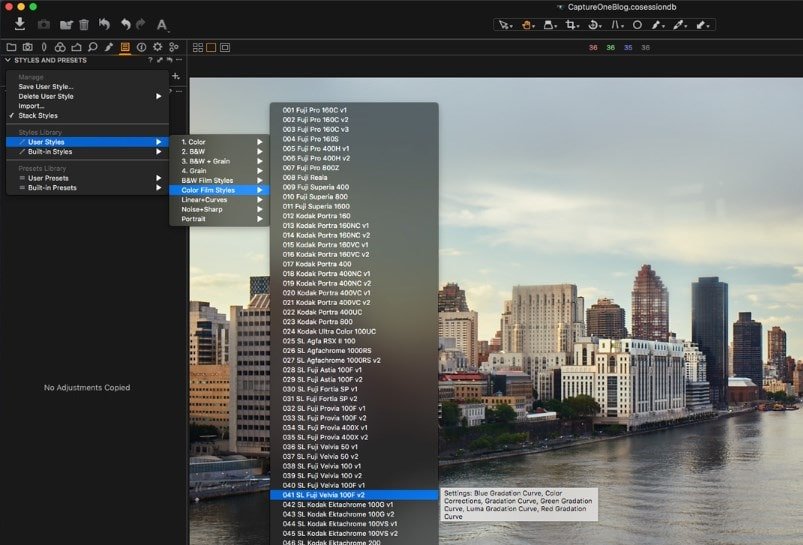Select 017 Kodak Portra 400 style
This screenshot has height=545, width=803.
(x=316, y=264)
